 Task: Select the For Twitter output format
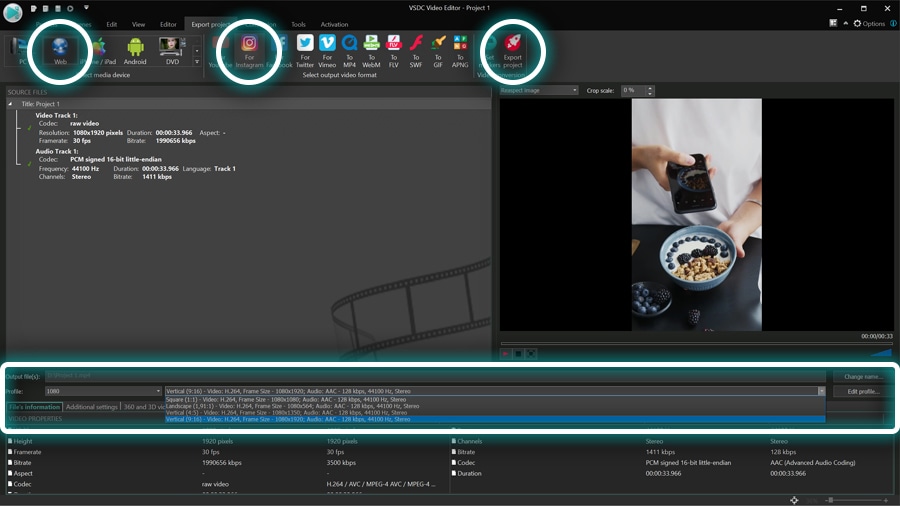pos(305,52)
